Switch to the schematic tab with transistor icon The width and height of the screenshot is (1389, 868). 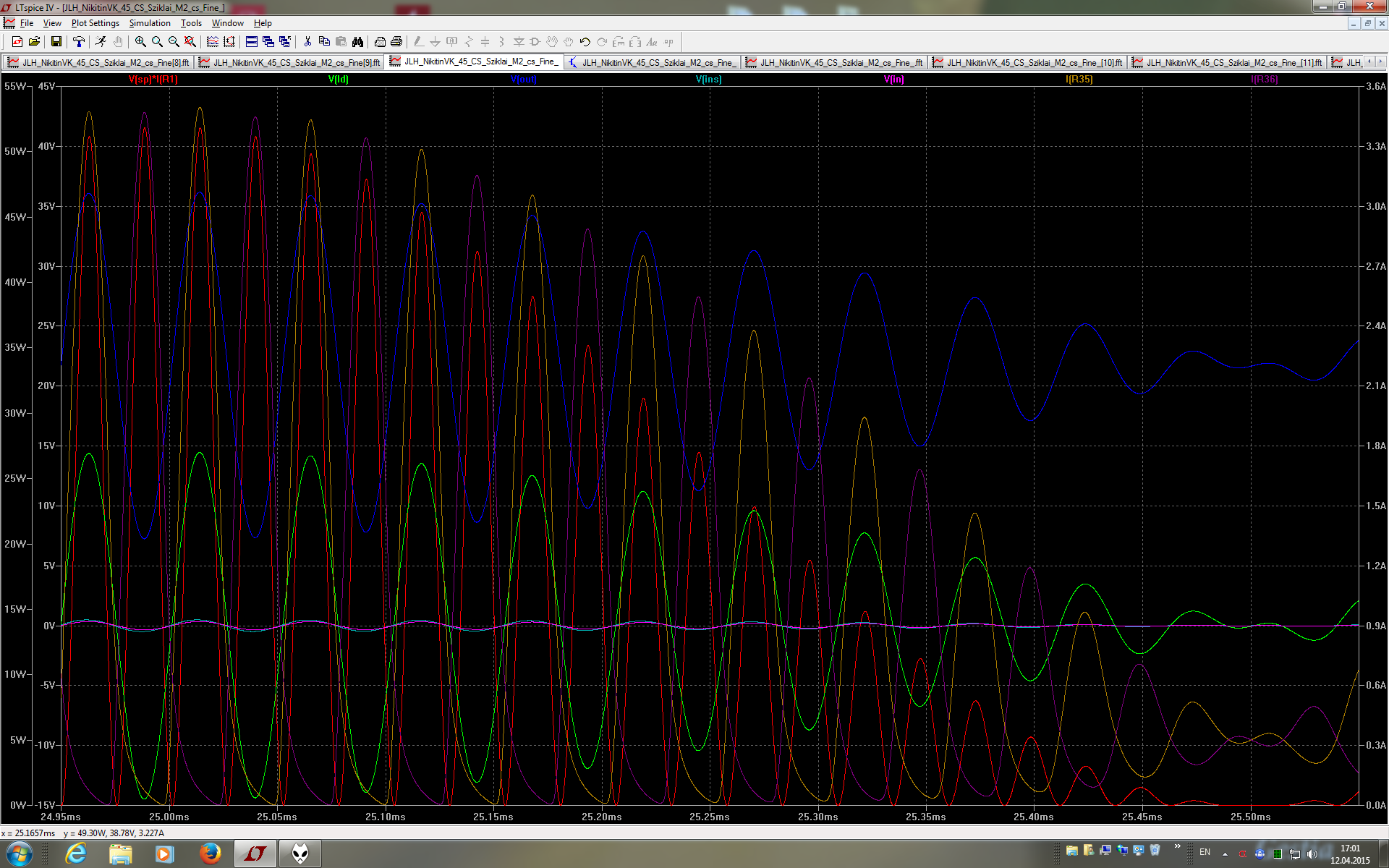pos(653,62)
